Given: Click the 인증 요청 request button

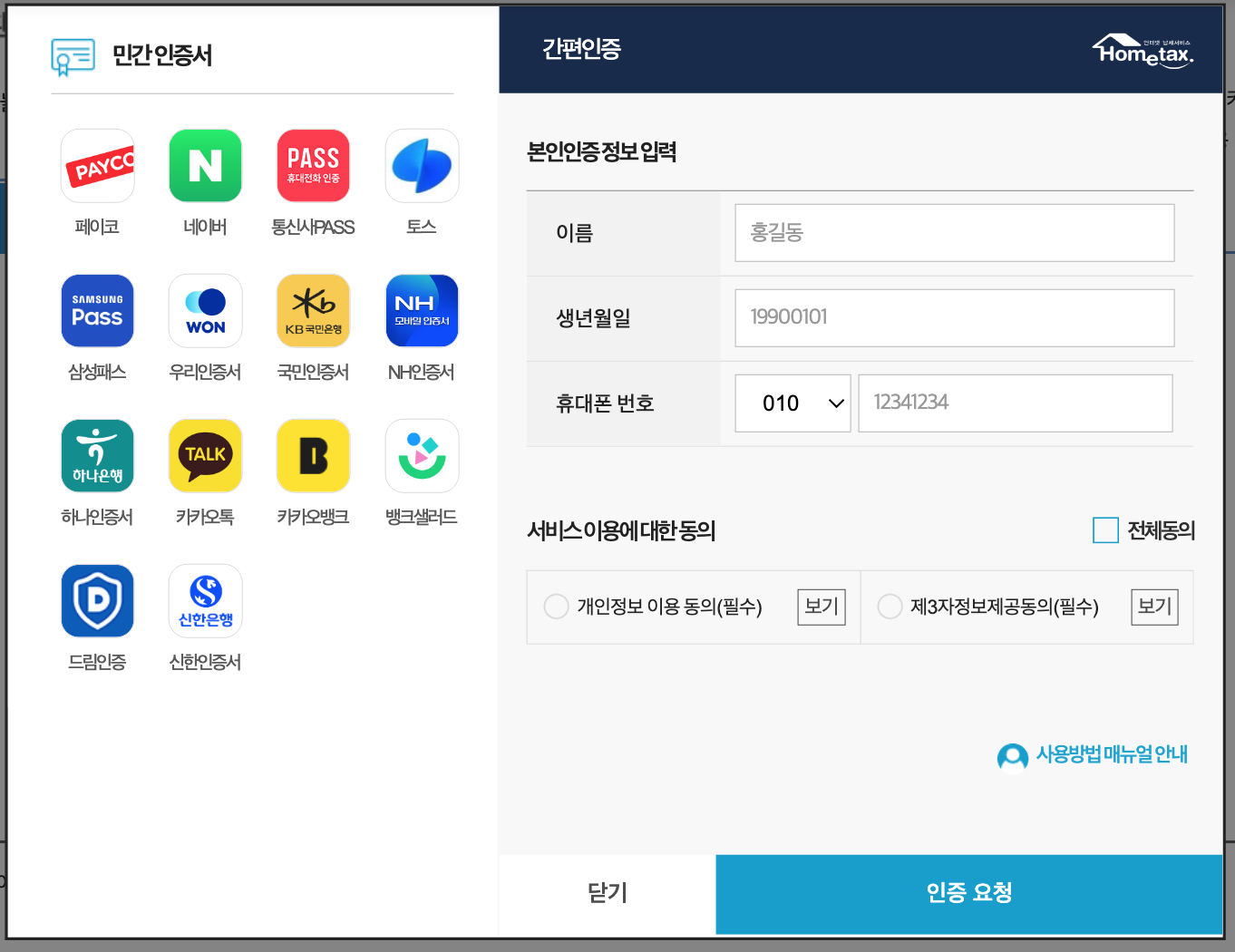Looking at the screenshot, I should [969, 894].
